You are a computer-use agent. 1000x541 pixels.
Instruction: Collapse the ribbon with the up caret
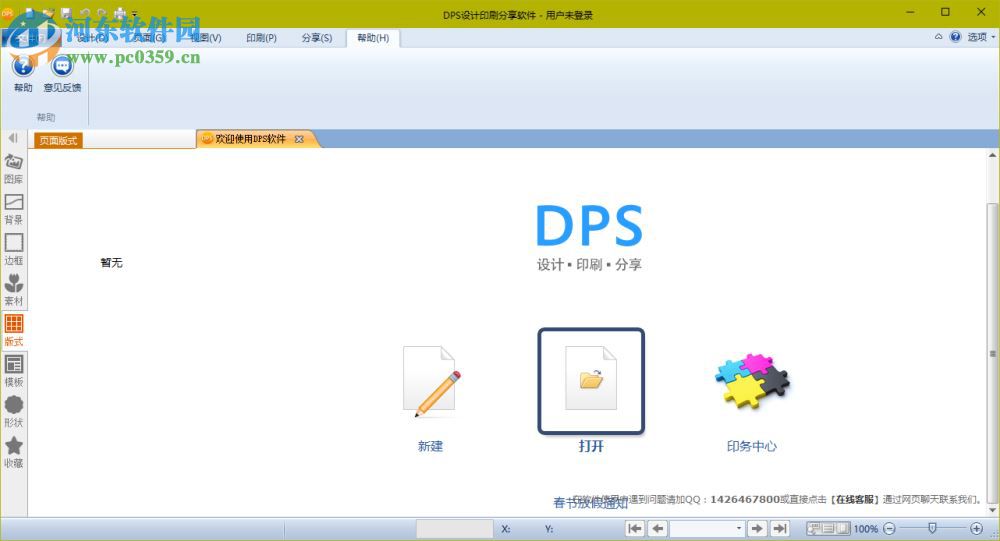(939, 37)
